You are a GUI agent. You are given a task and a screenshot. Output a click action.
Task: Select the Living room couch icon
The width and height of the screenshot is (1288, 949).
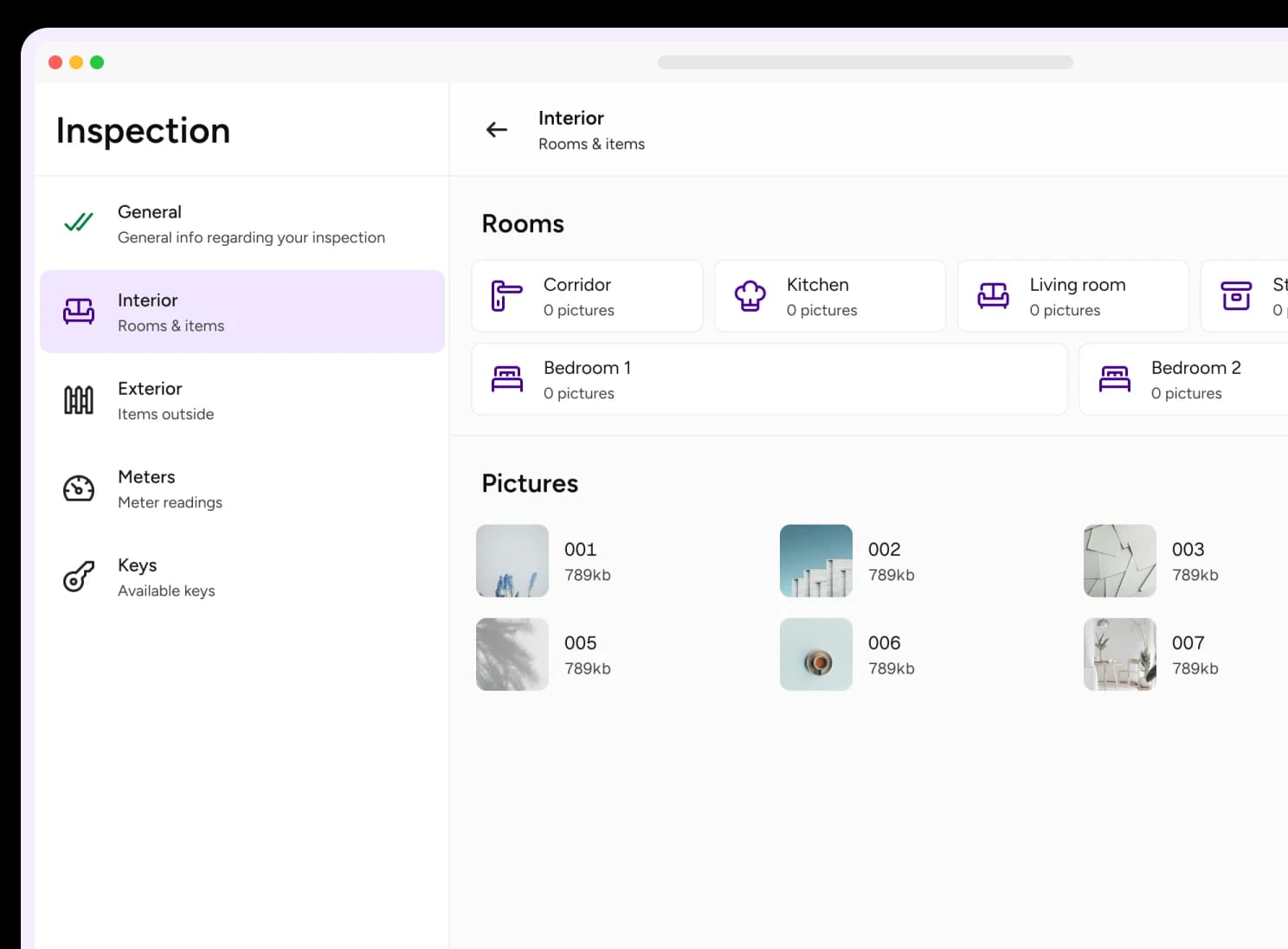coord(992,295)
